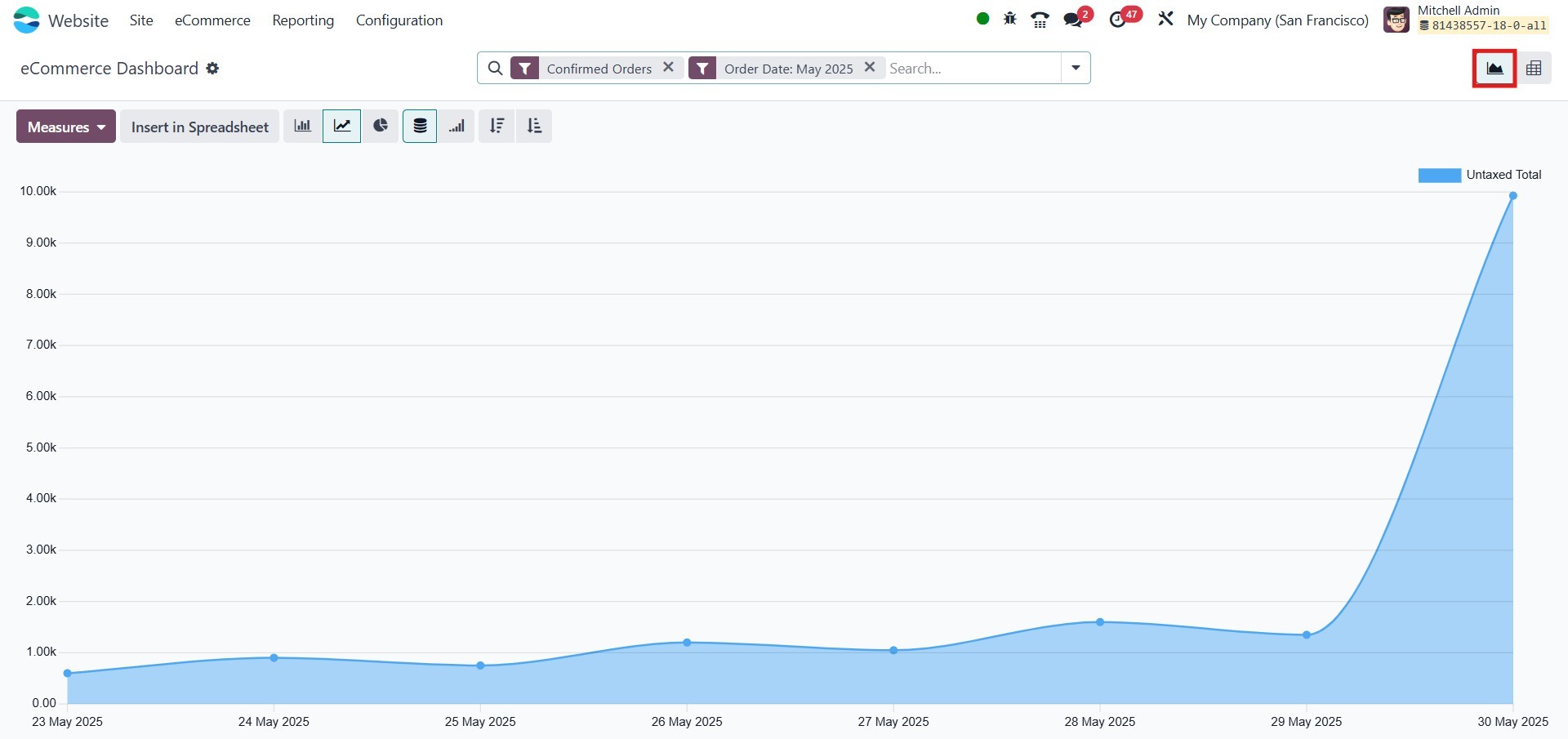The image size is (1568, 739).
Task: Open the eCommerce menu
Action: pos(212,20)
